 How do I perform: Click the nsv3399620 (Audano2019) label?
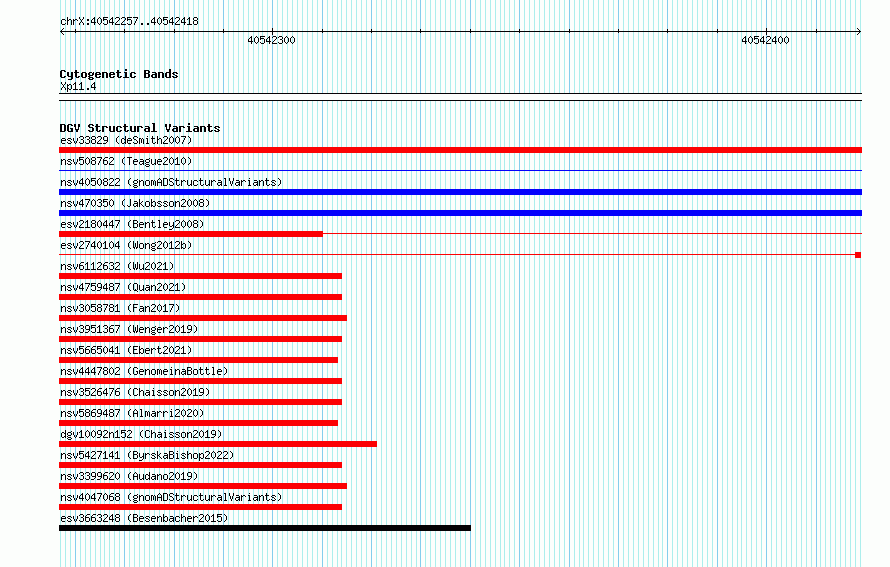pos(129,476)
